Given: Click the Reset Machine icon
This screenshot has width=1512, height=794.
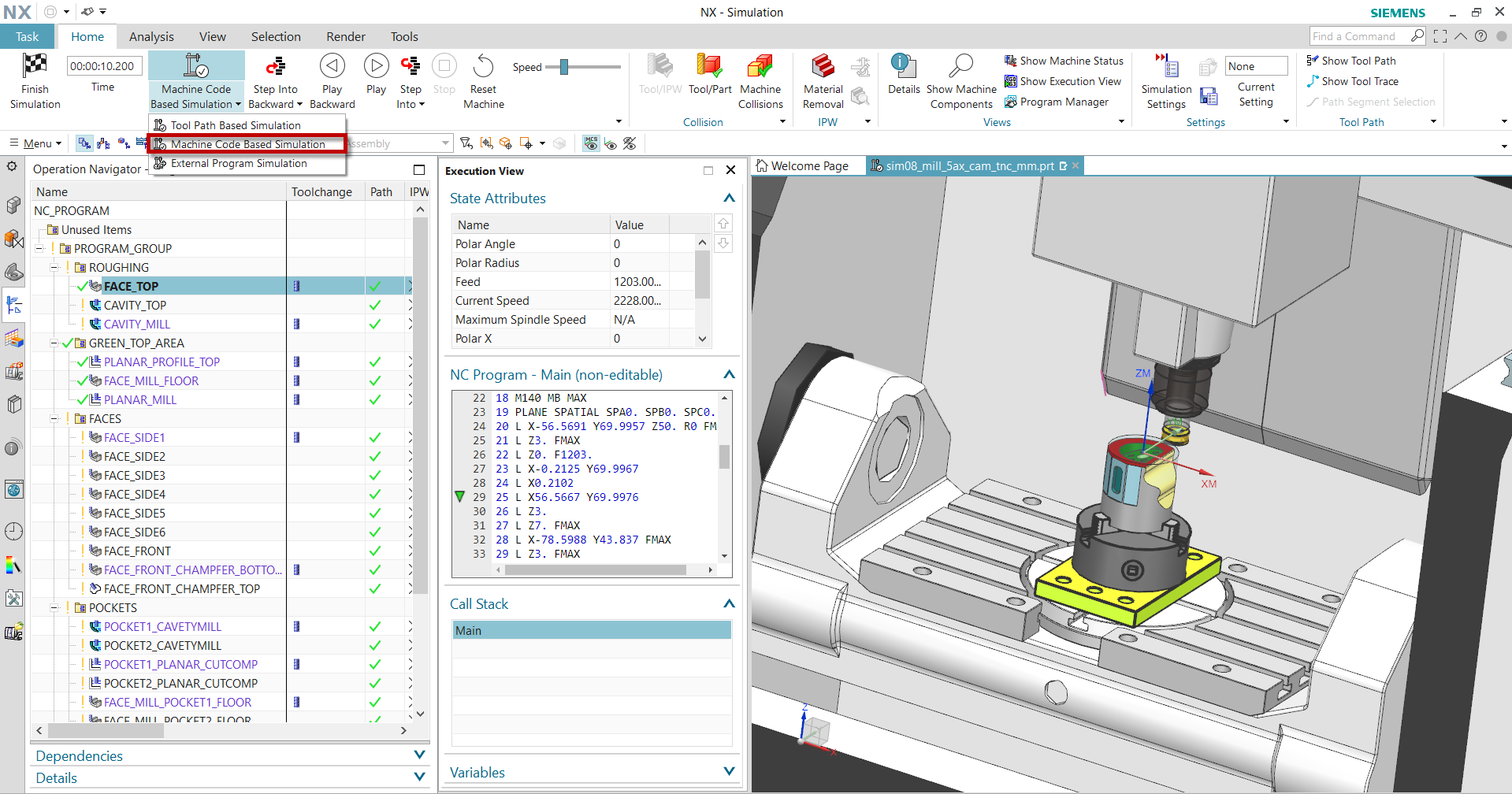Looking at the screenshot, I should click(x=483, y=66).
